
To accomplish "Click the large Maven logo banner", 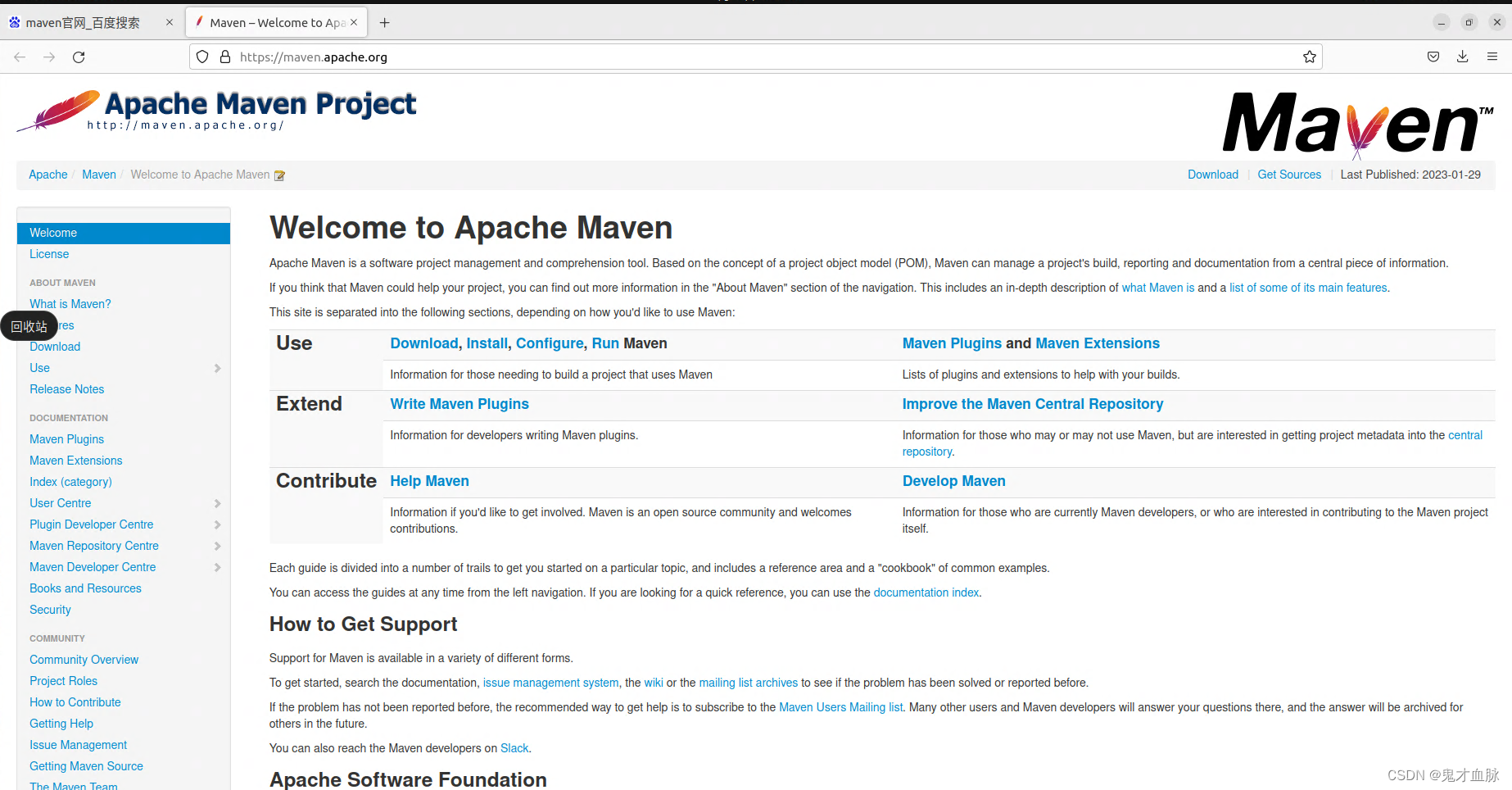I will [x=1358, y=125].
